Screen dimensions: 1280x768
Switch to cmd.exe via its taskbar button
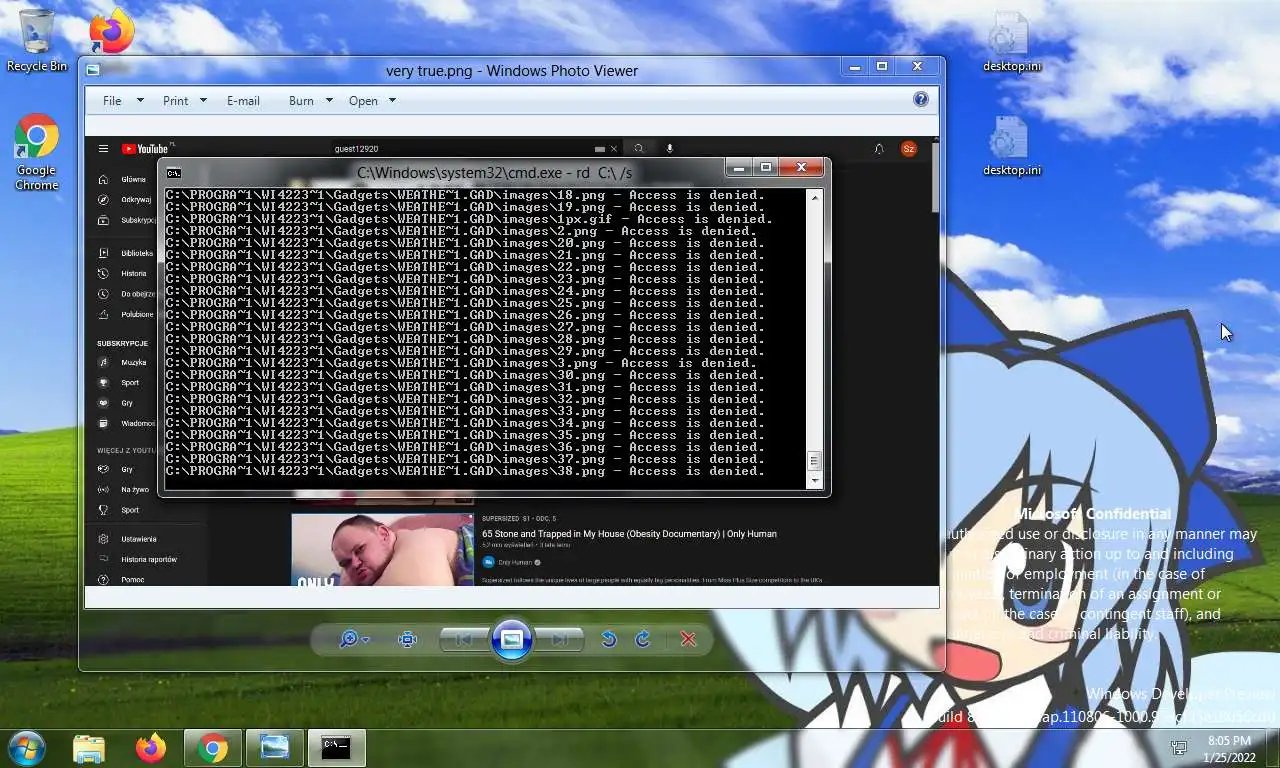[x=336, y=748]
